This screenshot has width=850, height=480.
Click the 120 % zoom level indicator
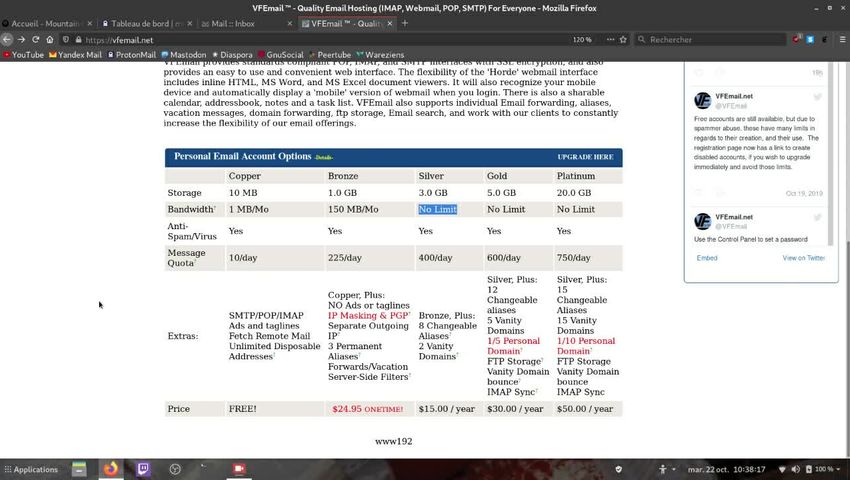582,40
